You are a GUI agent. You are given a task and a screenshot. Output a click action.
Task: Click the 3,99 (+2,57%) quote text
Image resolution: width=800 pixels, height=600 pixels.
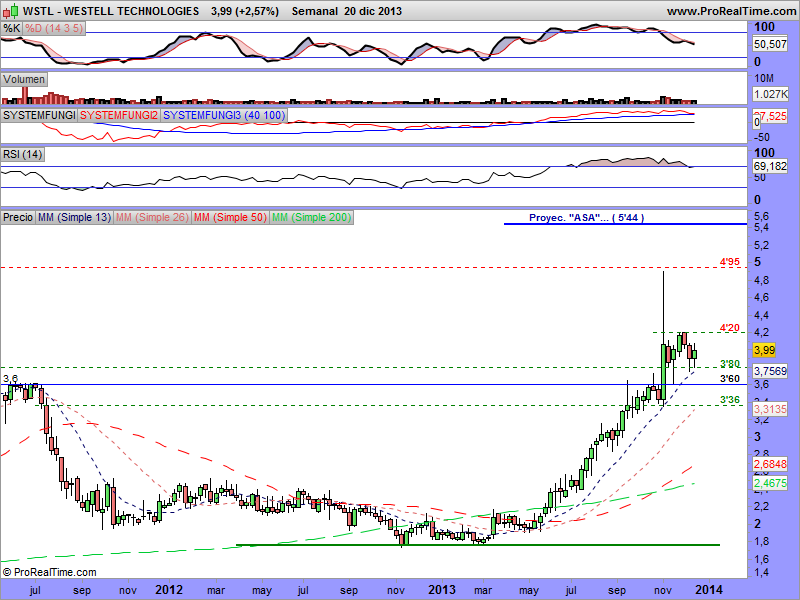pos(245,11)
